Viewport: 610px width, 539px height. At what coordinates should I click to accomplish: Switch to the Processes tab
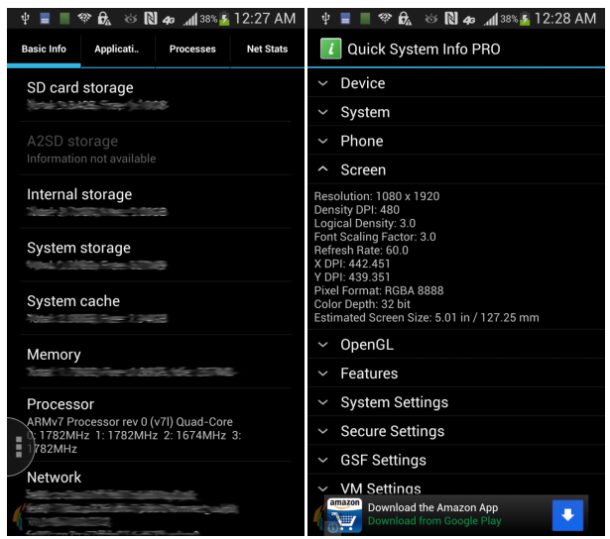tap(192, 49)
